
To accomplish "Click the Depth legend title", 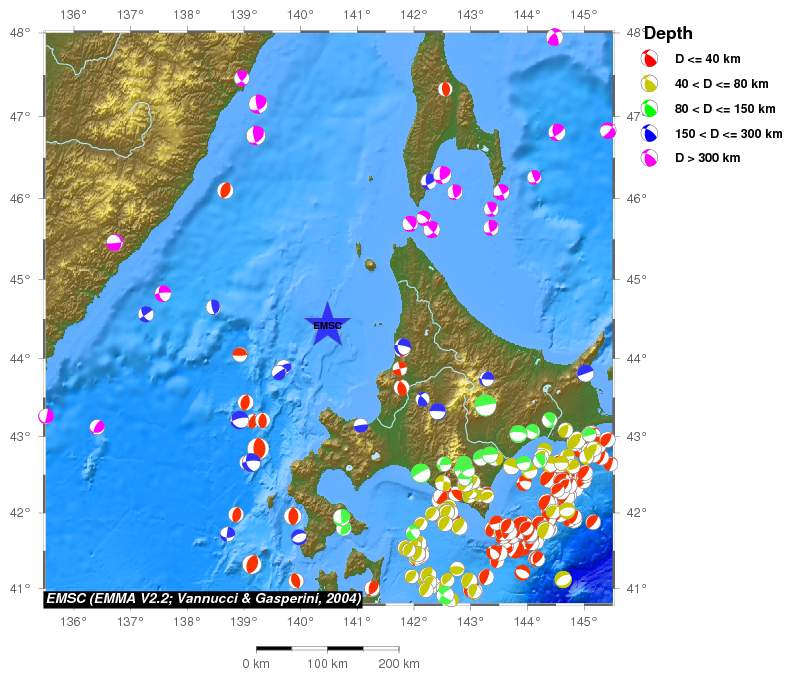I will [668, 34].
